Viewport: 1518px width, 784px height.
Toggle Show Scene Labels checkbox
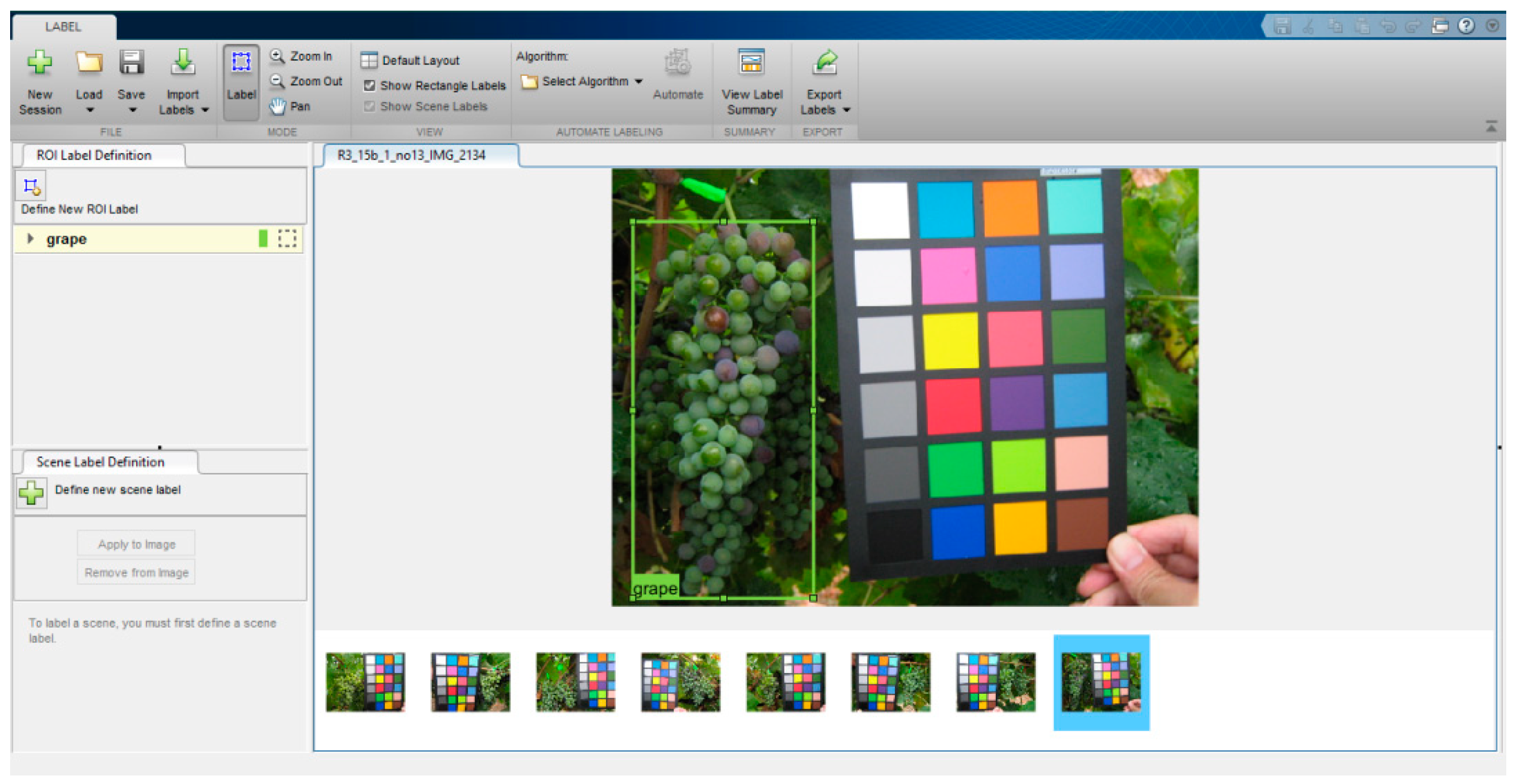369,107
